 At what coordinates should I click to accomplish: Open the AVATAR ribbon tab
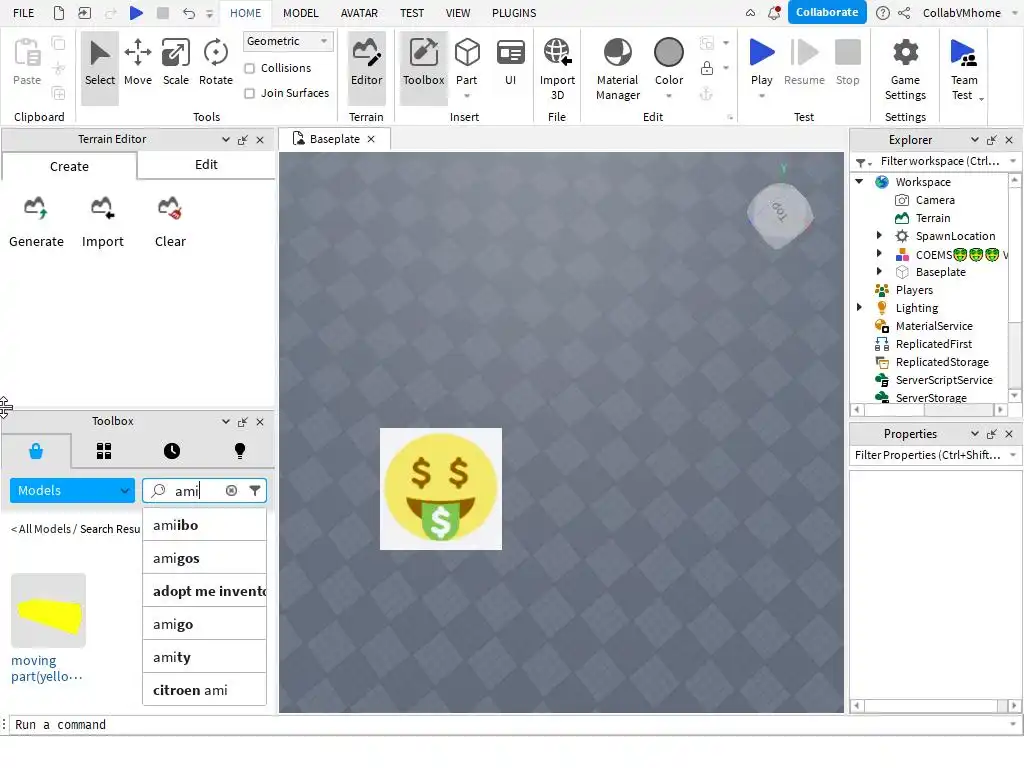tap(359, 13)
